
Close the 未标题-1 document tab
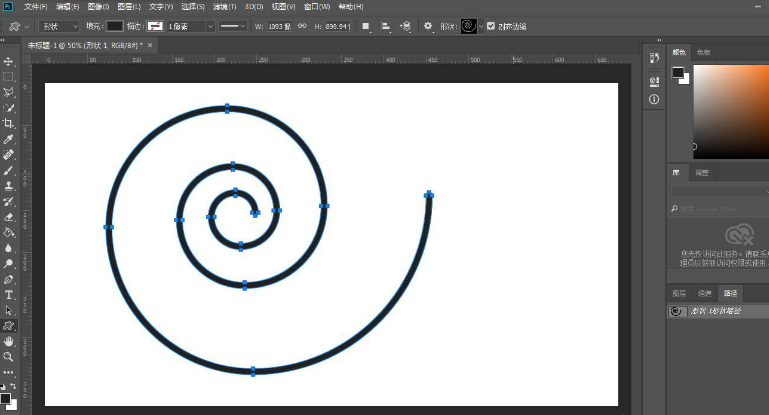click(150, 45)
